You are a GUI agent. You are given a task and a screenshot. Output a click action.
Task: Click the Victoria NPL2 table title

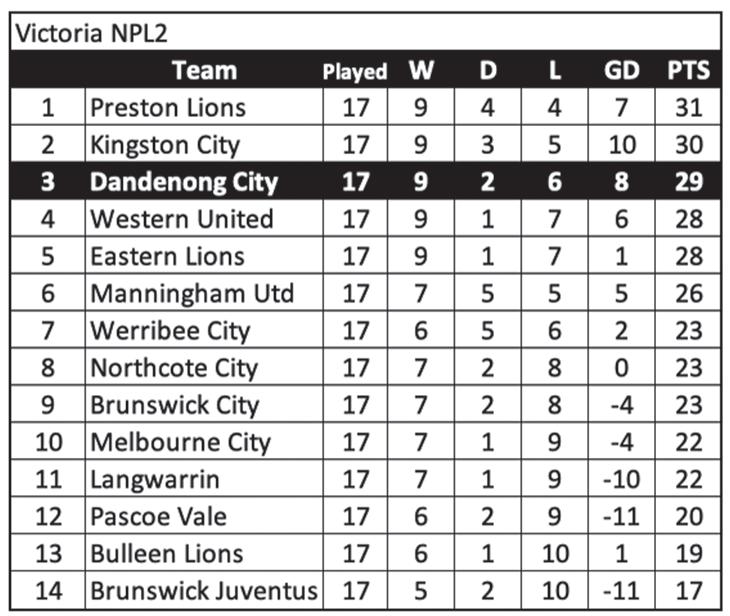tap(91, 34)
